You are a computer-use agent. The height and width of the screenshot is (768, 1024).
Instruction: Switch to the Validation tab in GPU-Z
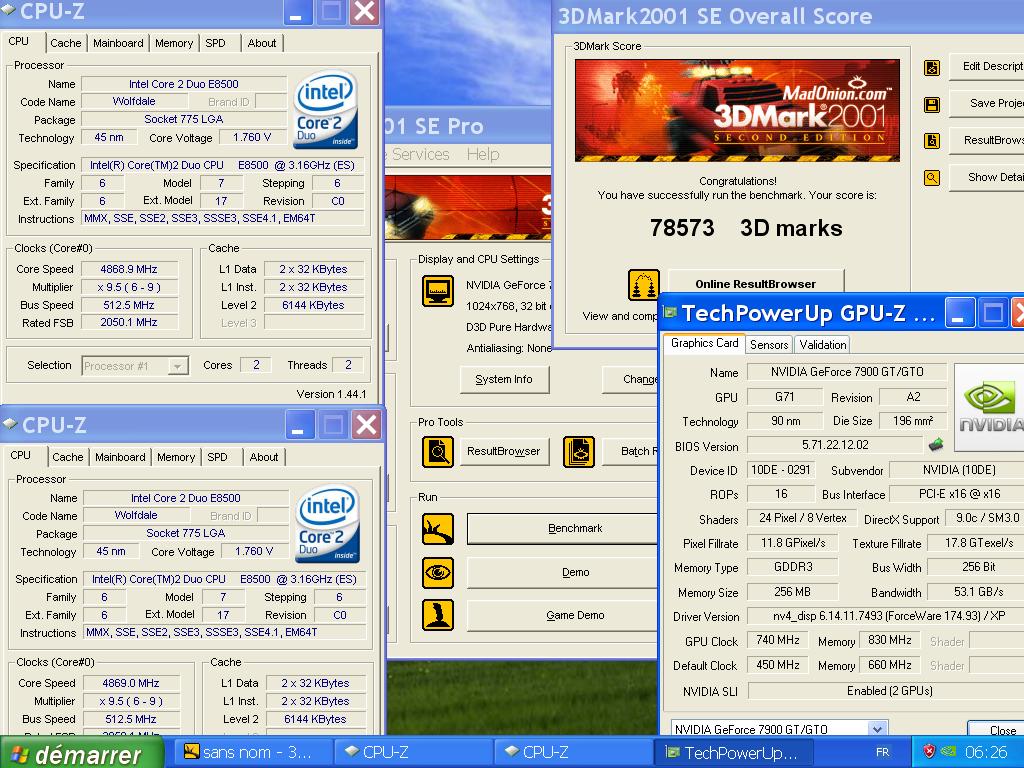(822, 345)
